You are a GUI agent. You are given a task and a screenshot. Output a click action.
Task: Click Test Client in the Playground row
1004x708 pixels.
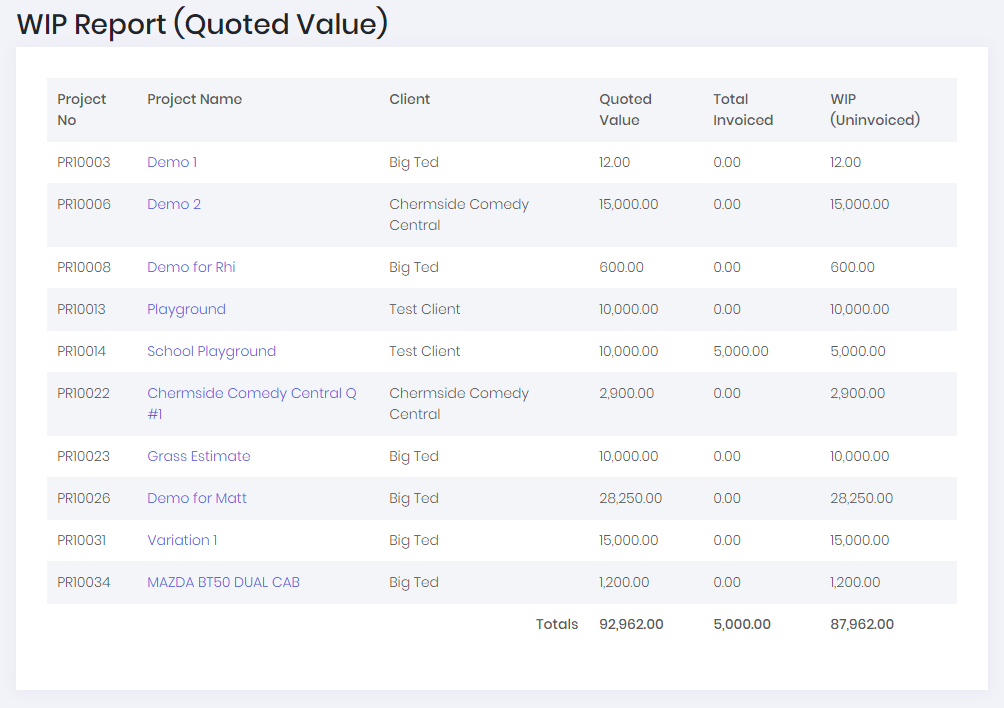coord(425,309)
